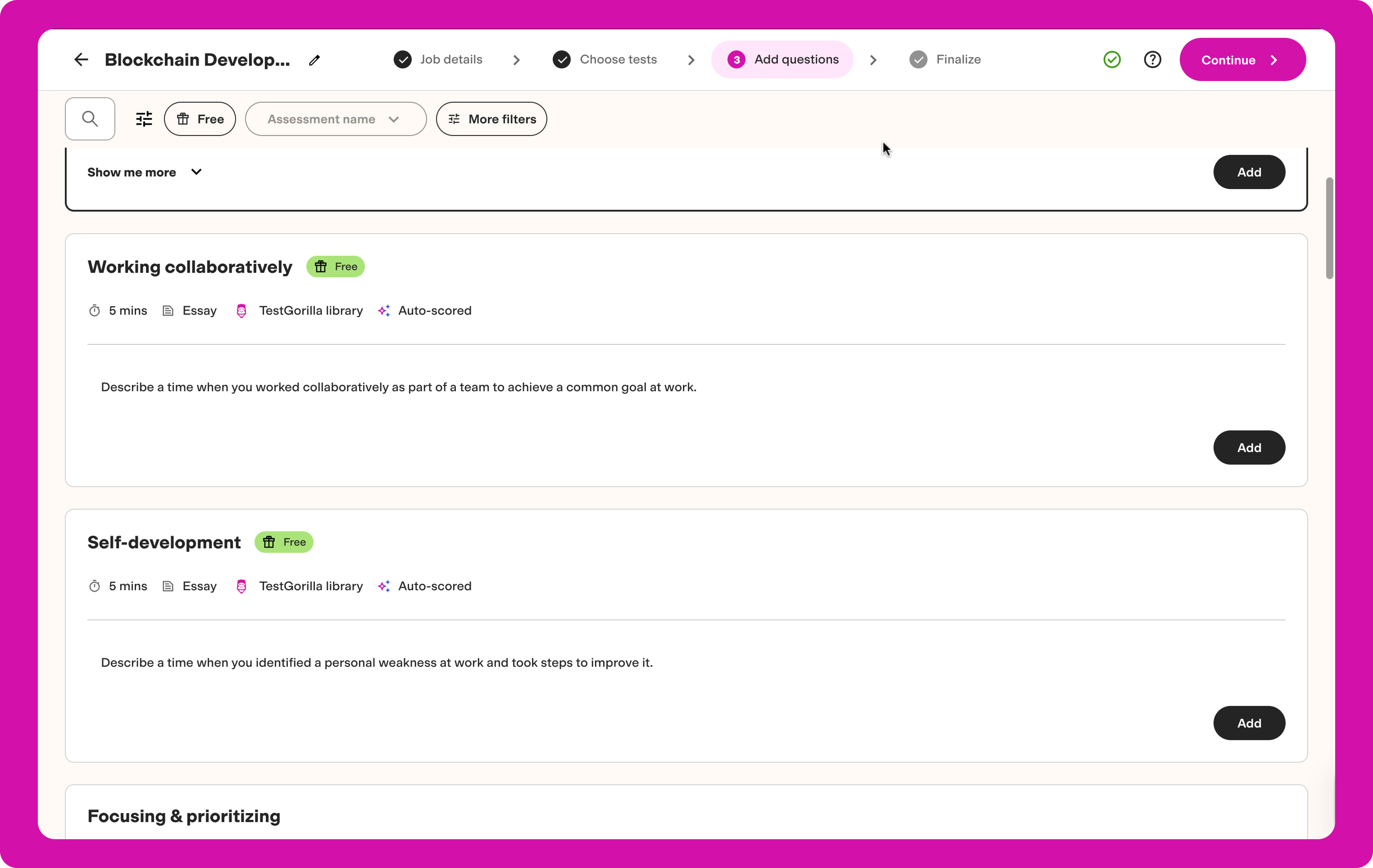Click the Finalize grey checkmark icon
Screen dimensions: 1373x868
tap(918, 59)
